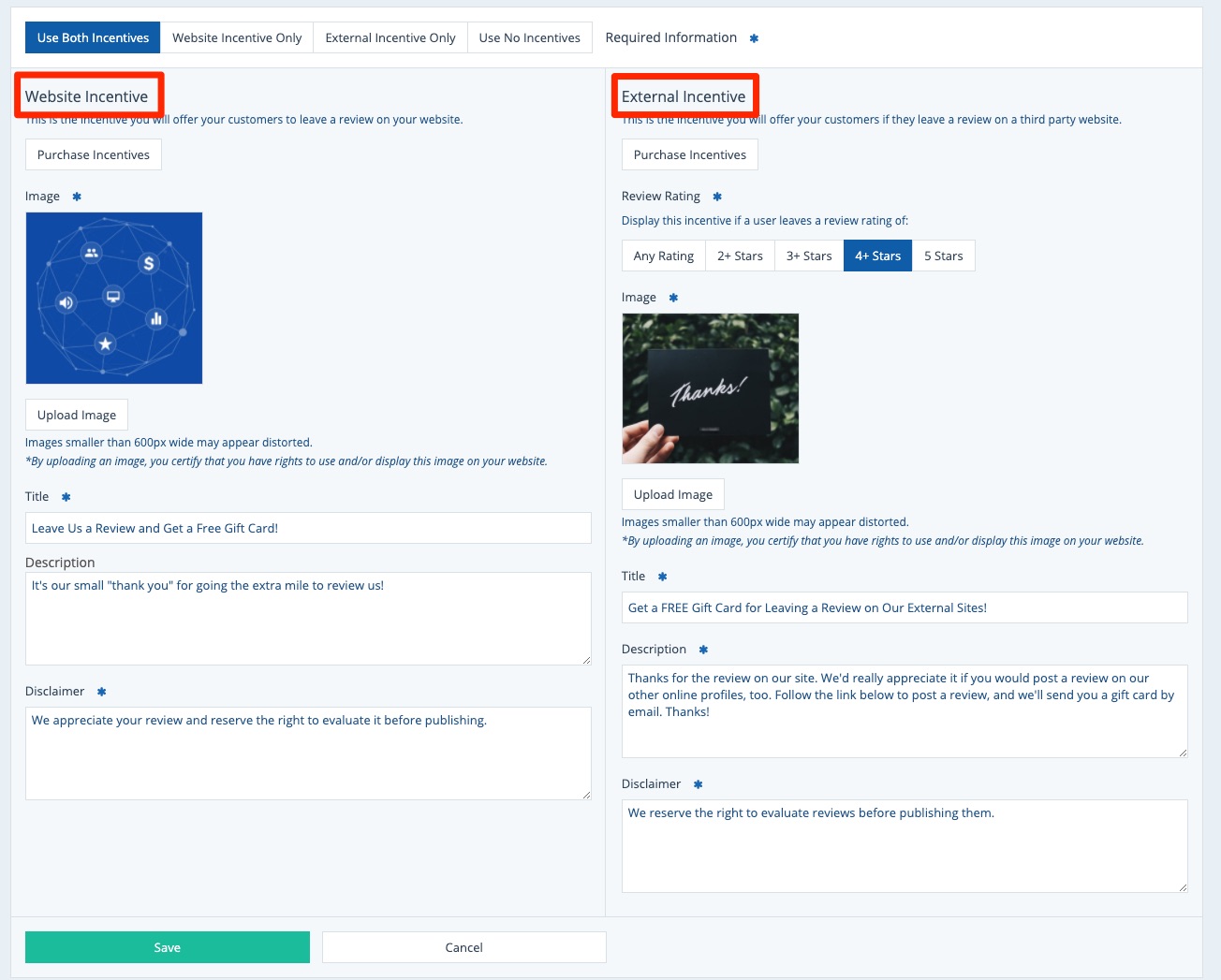Upload Image for the External Incentive
The height and width of the screenshot is (980, 1221).
coord(672,495)
